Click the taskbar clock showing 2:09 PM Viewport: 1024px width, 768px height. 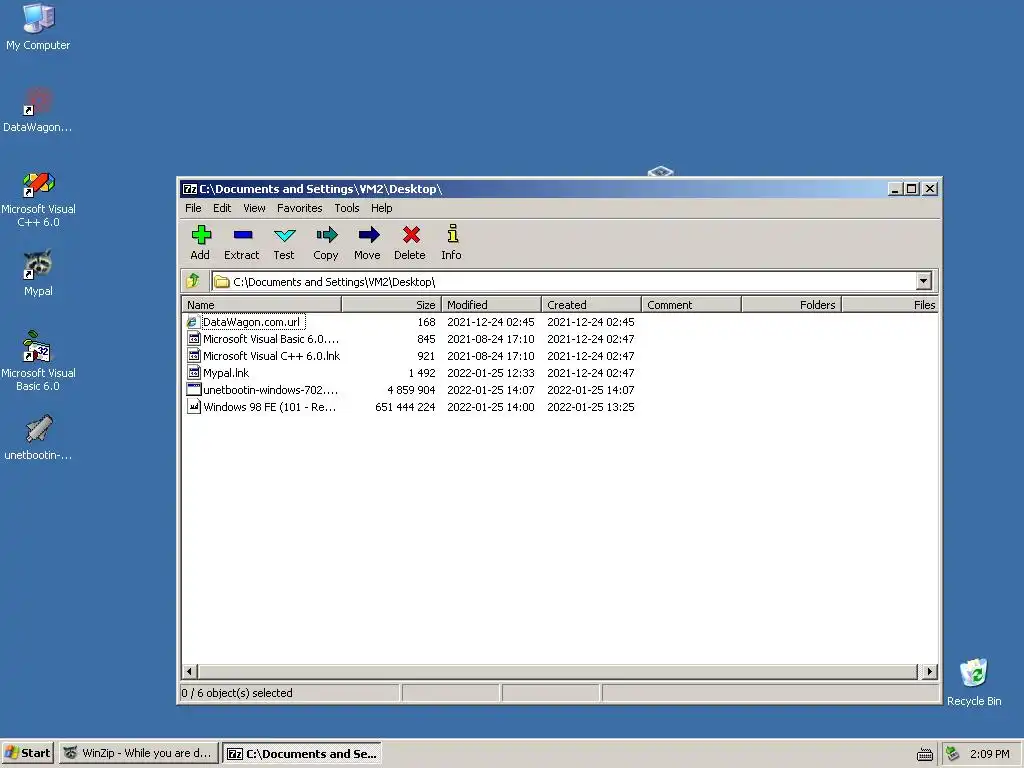[x=989, y=754]
